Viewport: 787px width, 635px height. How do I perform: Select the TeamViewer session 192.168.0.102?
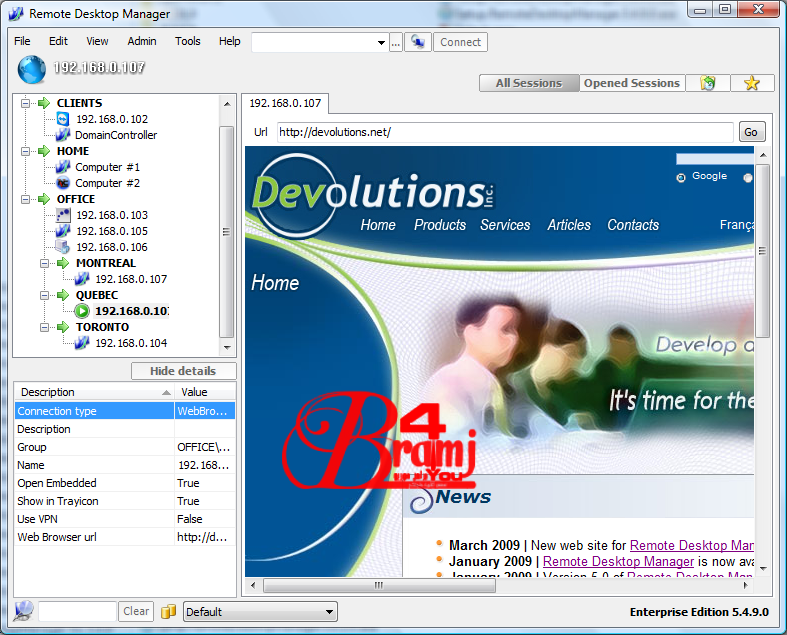[63, 119]
